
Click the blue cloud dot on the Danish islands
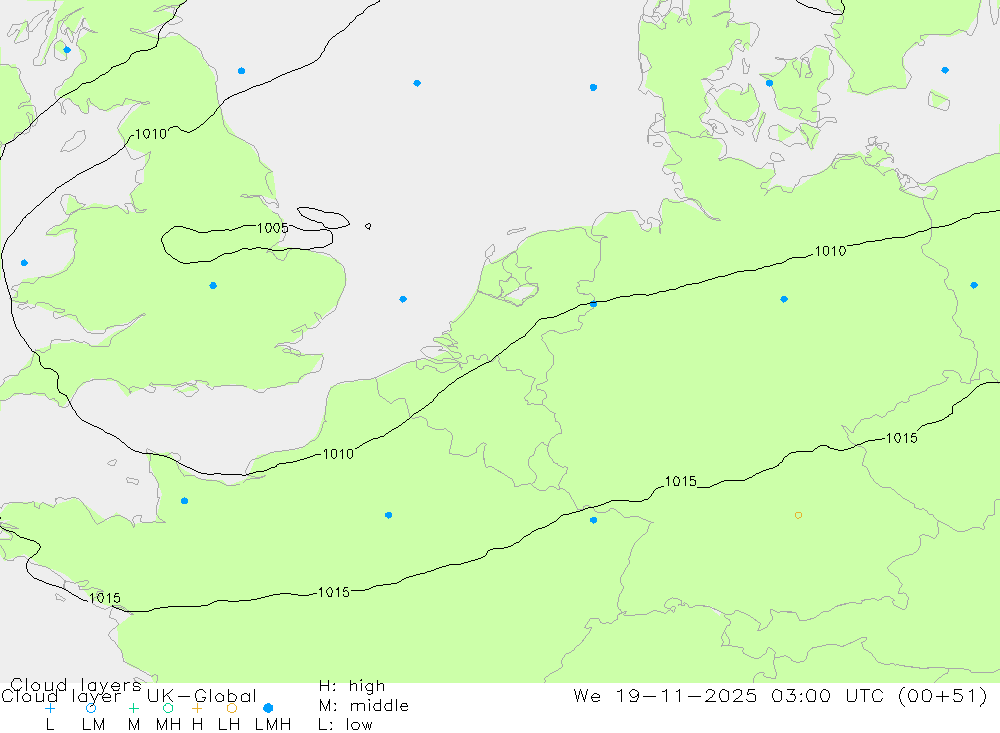point(770,83)
